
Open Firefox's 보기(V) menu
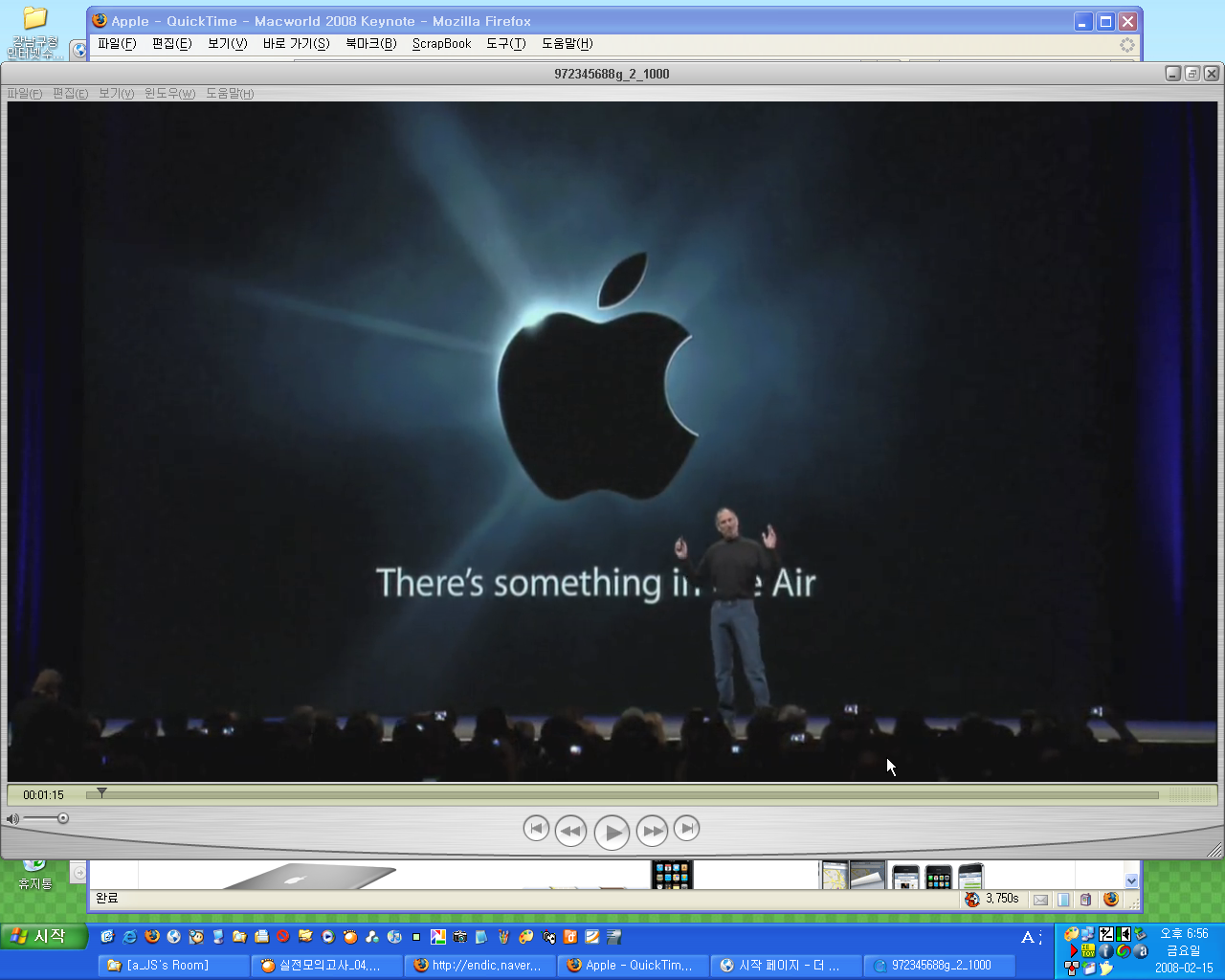point(227,44)
